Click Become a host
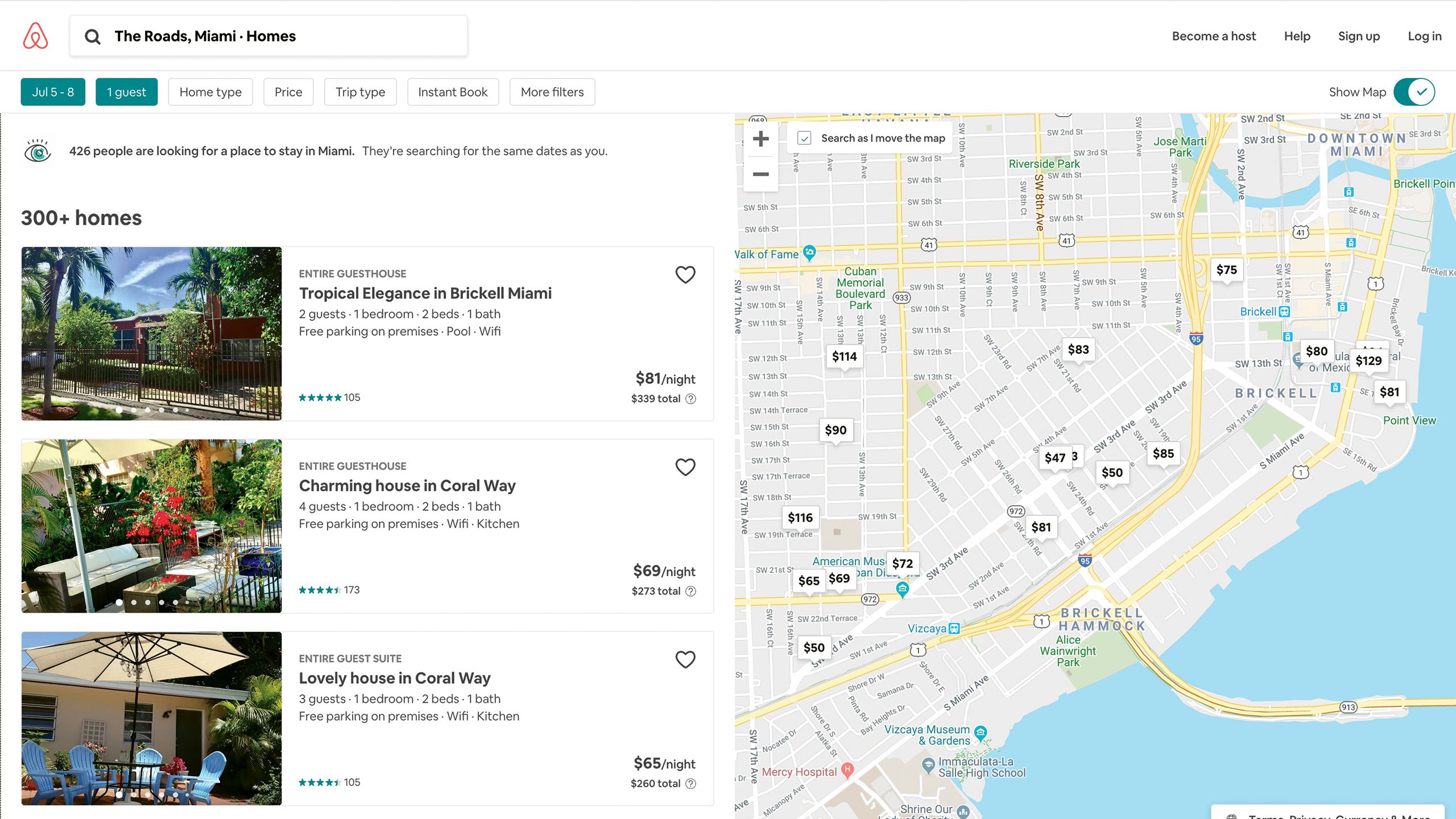The height and width of the screenshot is (819, 1456). click(x=1214, y=36)
